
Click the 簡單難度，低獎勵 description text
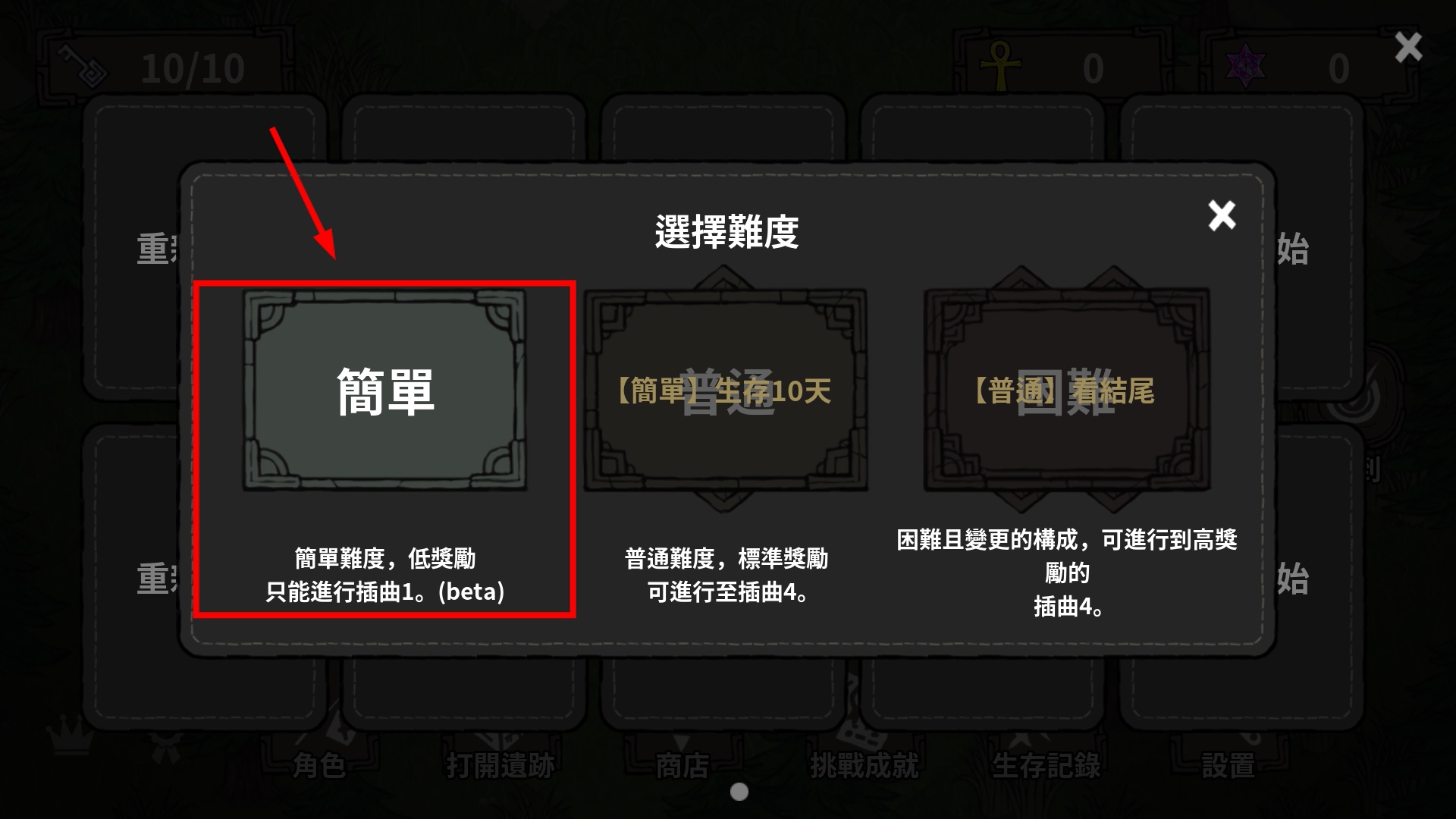coord(385,559)
